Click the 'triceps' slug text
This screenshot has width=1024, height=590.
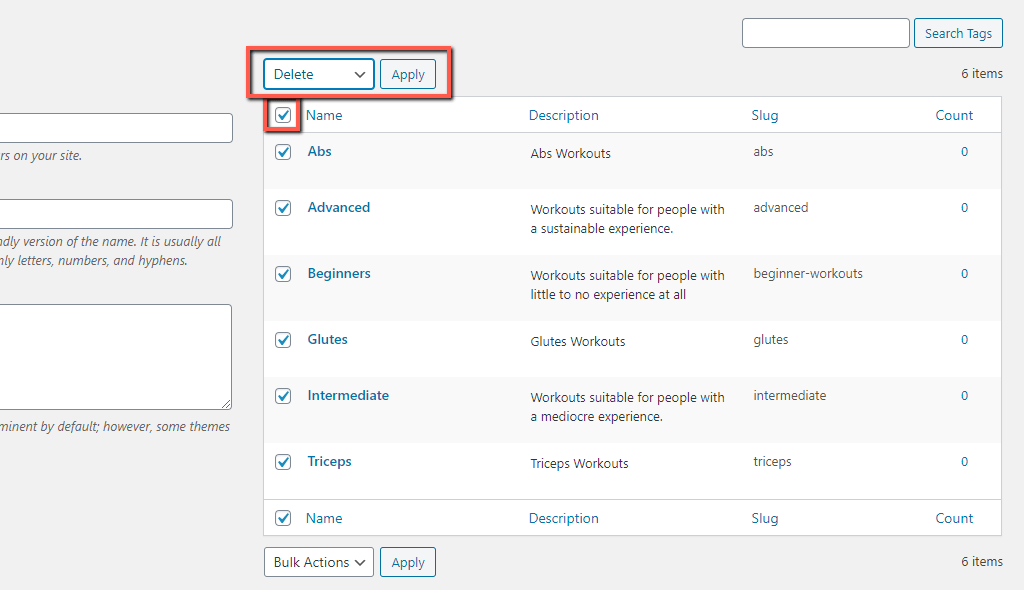point(772,461)
